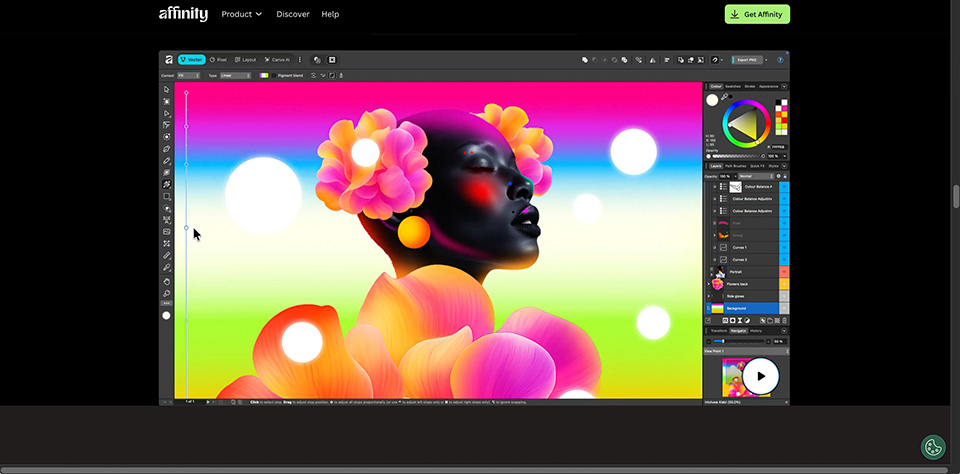The width and height of the screenshot is (960, 474).
Task: Open the Product dropdown menu
Action: coord(241,14)
